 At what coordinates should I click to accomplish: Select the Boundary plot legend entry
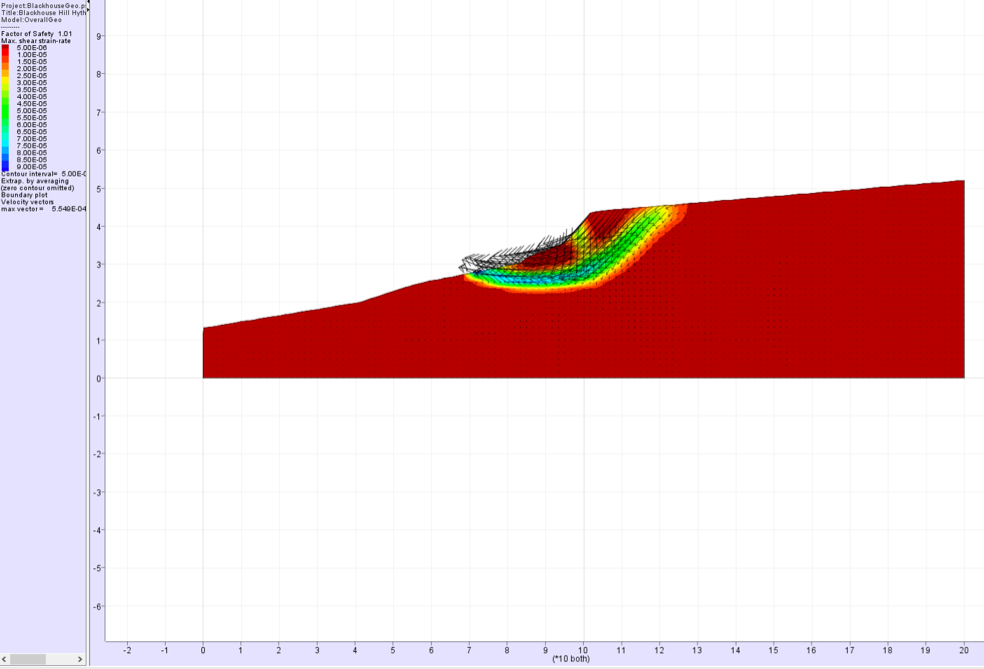pos(25,195)
